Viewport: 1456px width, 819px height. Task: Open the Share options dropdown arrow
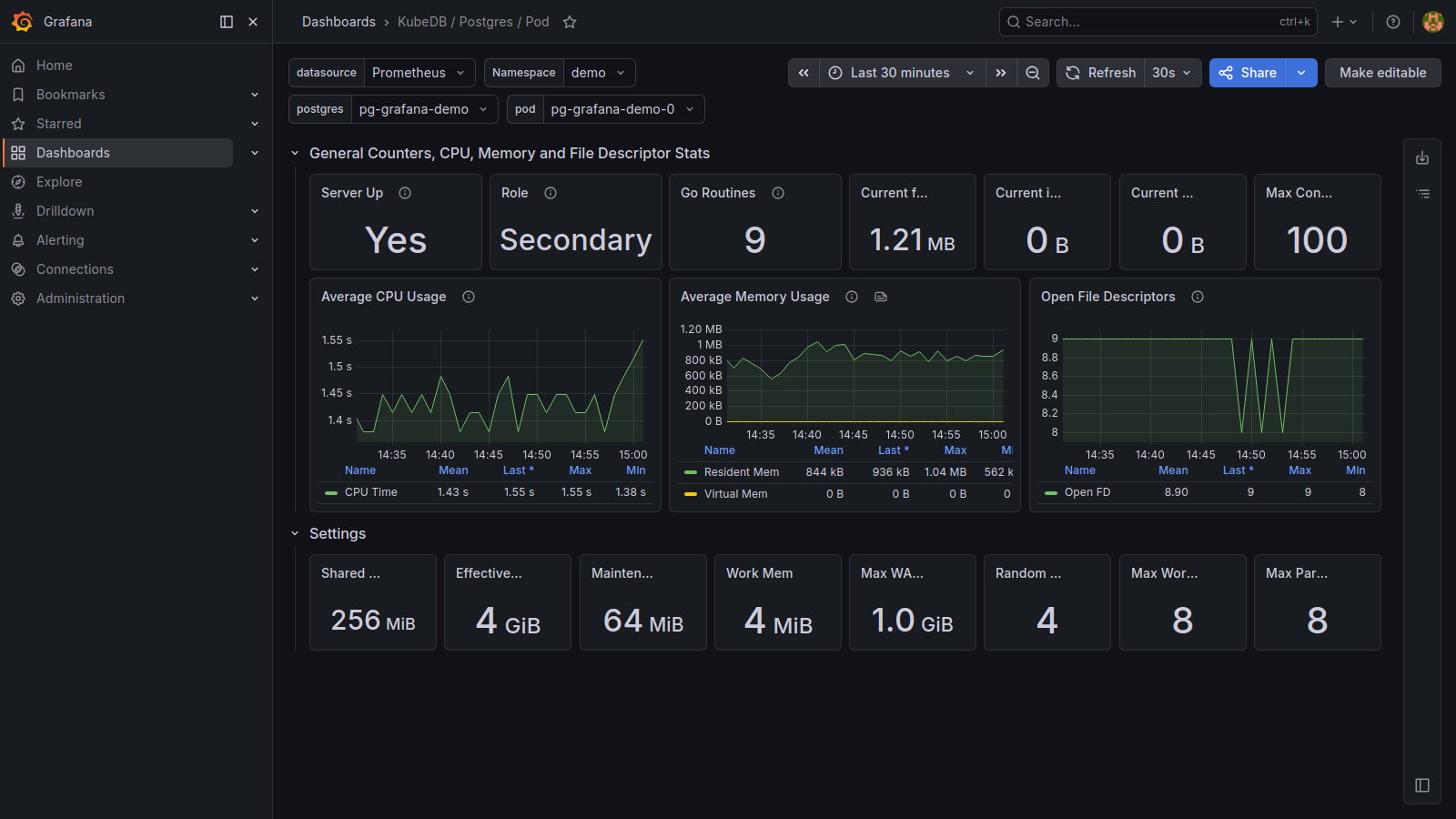tap(1301, 73)
